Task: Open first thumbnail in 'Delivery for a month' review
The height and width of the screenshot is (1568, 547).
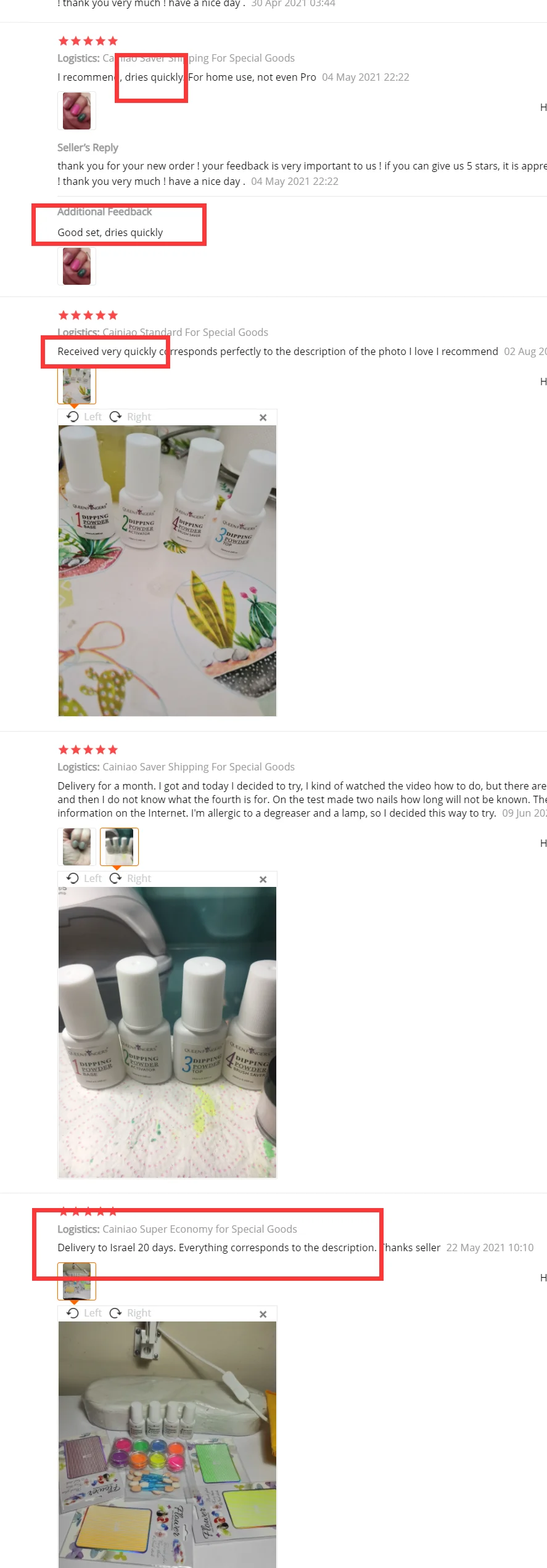Action: (x=76, y=847)
